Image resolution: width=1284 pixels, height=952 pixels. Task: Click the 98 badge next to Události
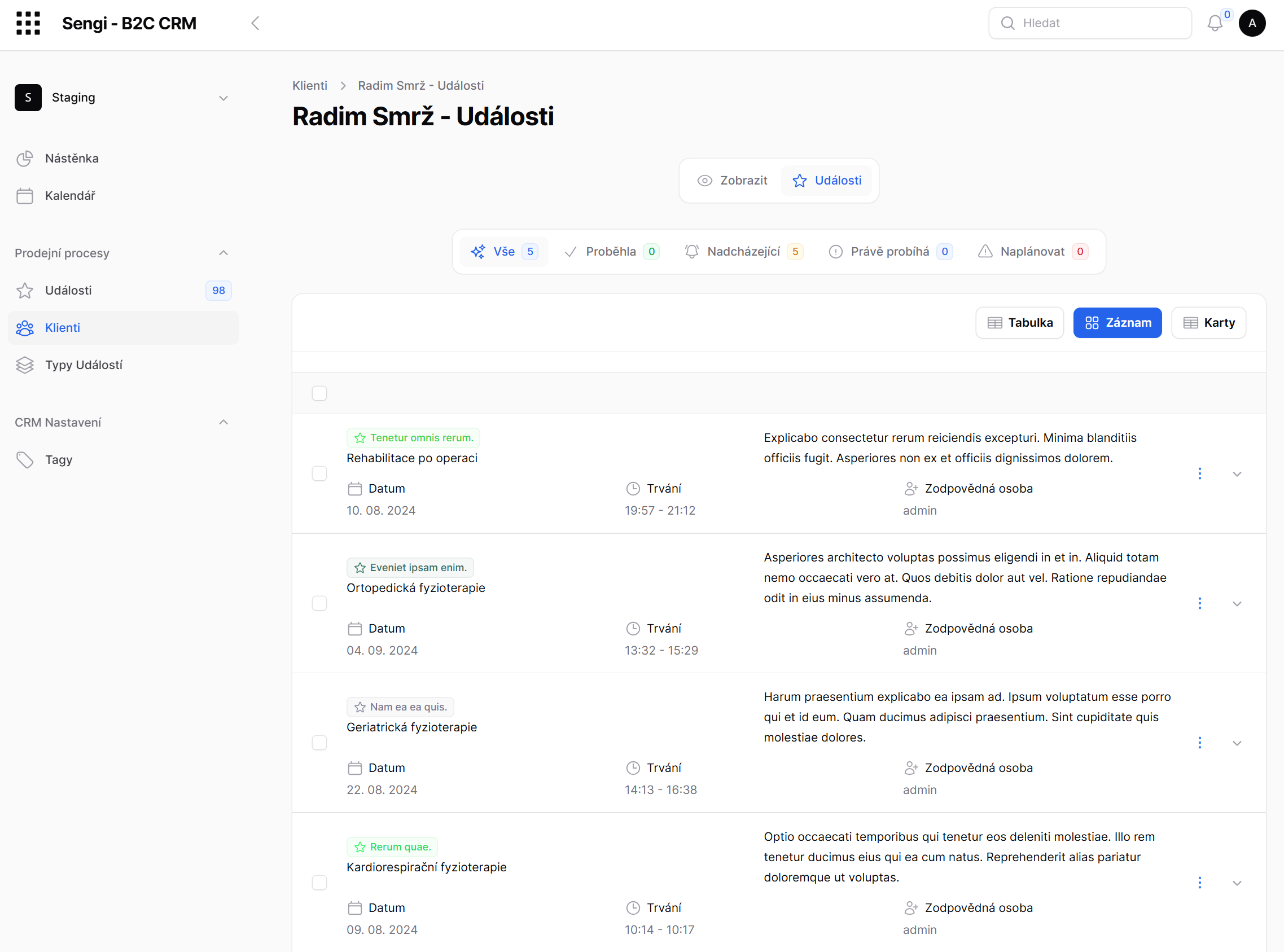point(218,291)
